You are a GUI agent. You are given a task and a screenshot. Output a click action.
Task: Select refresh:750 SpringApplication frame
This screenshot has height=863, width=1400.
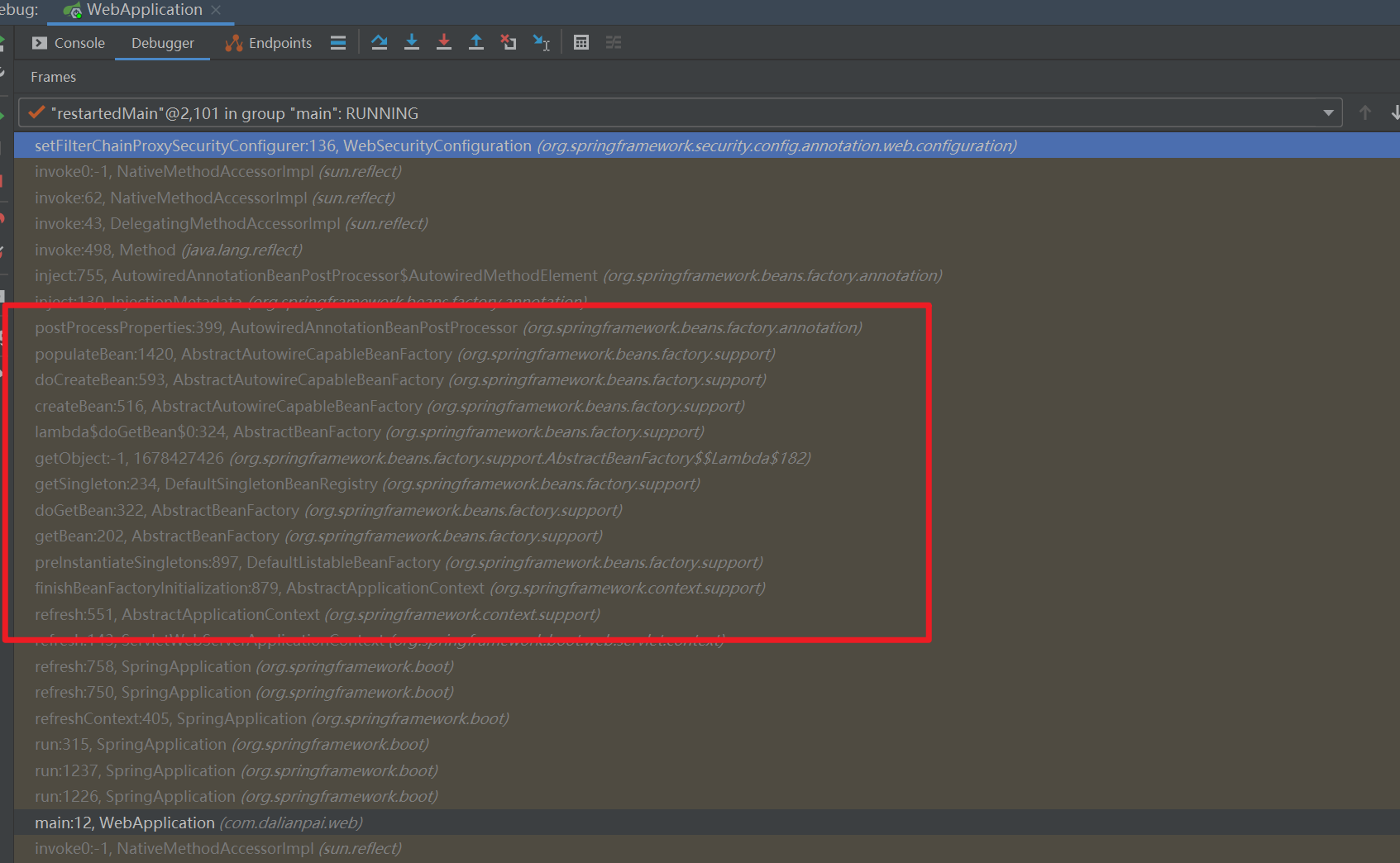(706, 693)
